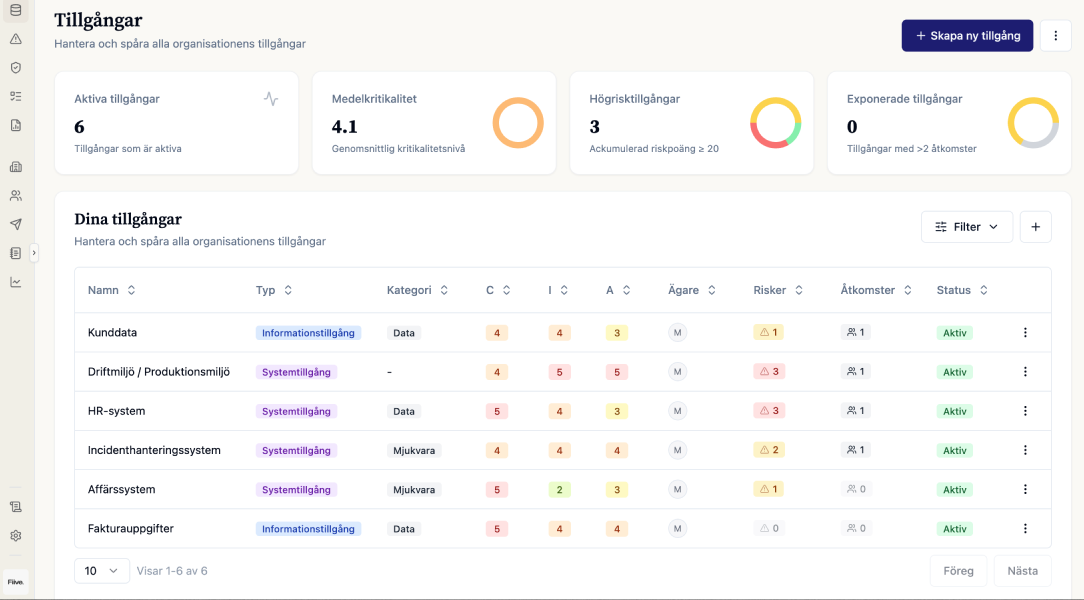
Task: Open the settings gear in sidebar
Action: [16, 536]
